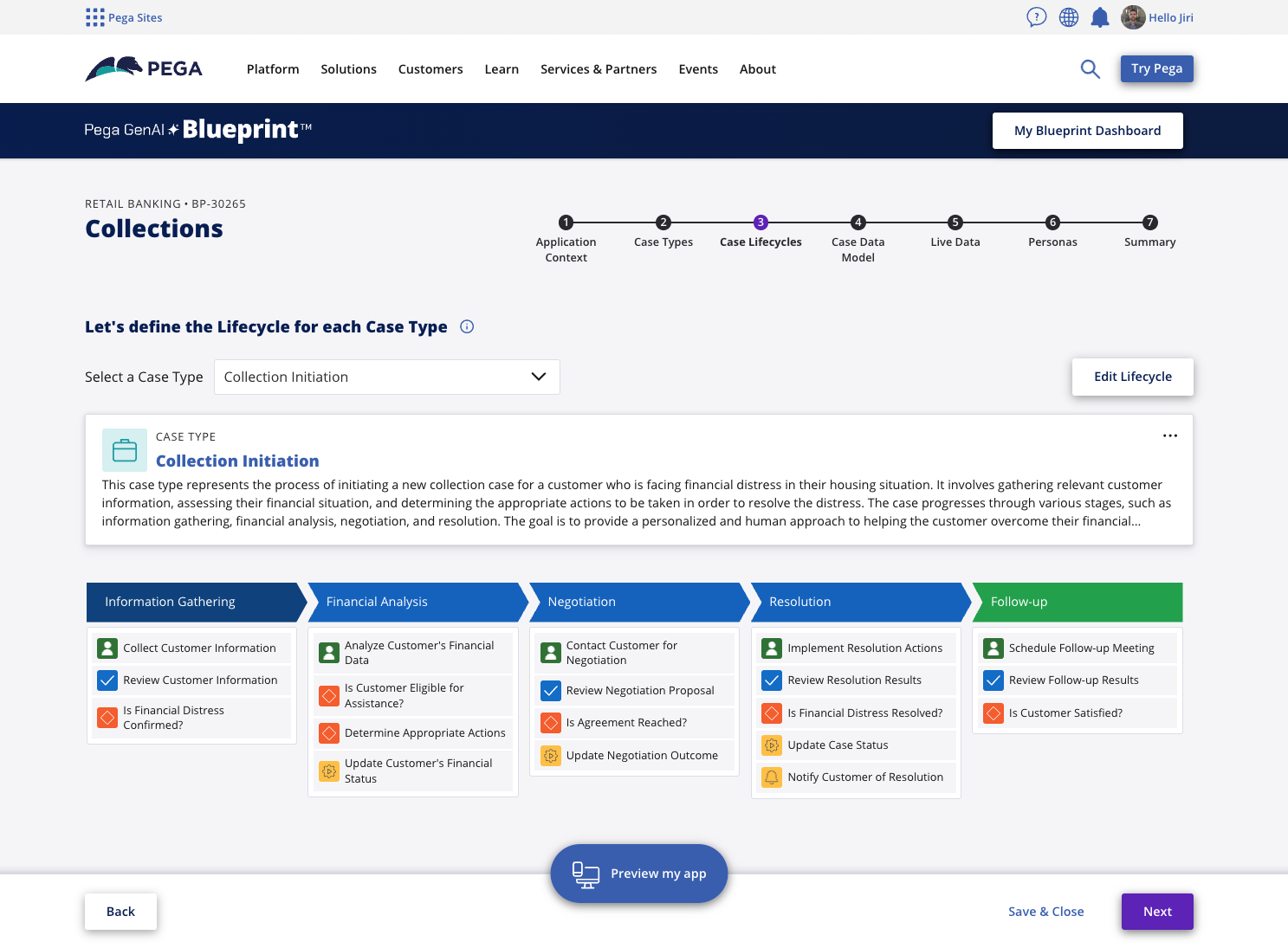Open My Blueprint Dashboard
Image resolution: width=1288 pixels, height=948 pixels.
[x=1087, y=131]
